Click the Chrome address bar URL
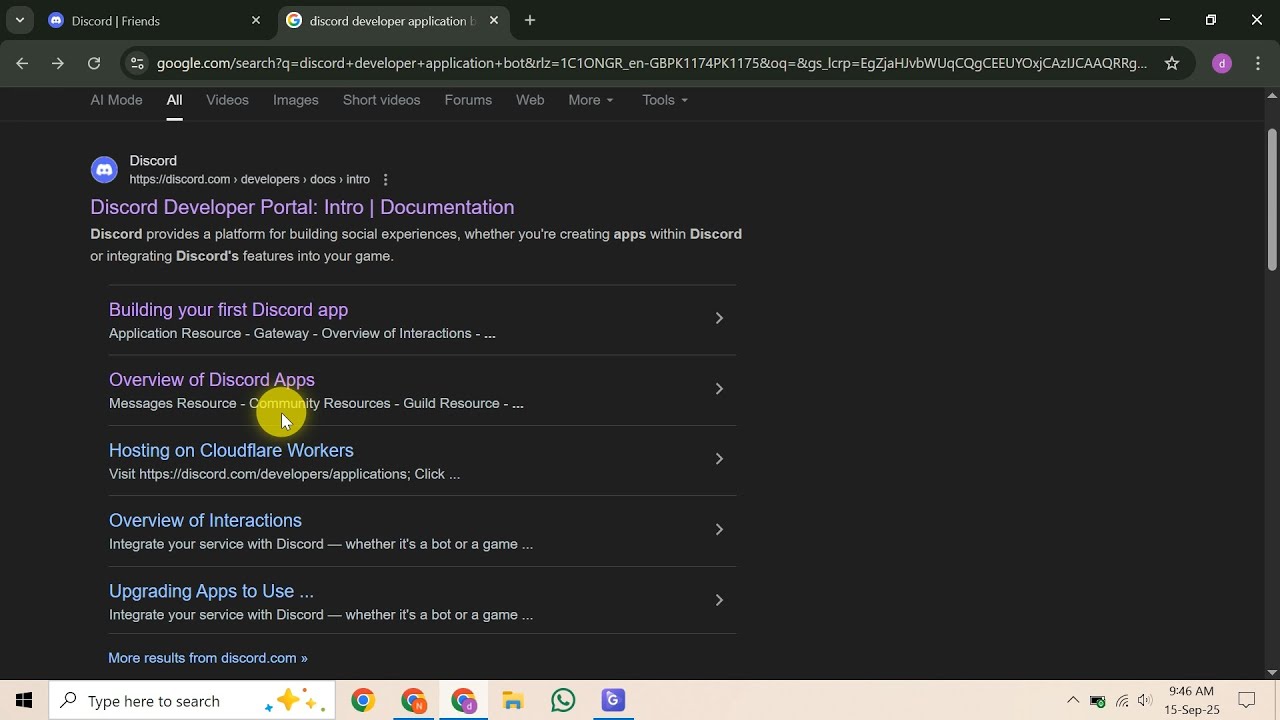Image resolution: width=1280 pixels, height=720 pixels. pyautogui.click(x=652, y=63)
